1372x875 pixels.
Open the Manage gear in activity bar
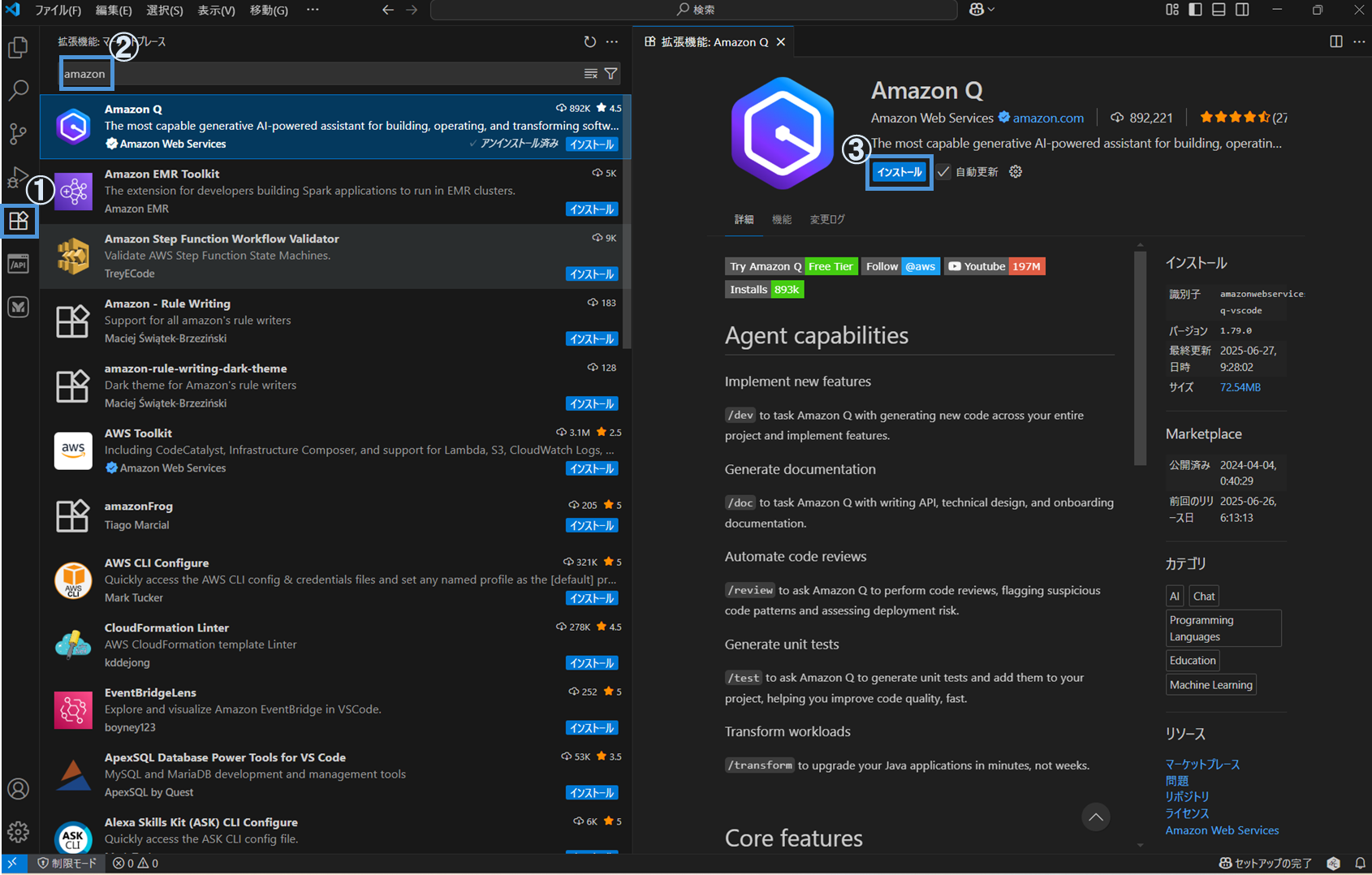pyautogui.click(x=18, y=831)
